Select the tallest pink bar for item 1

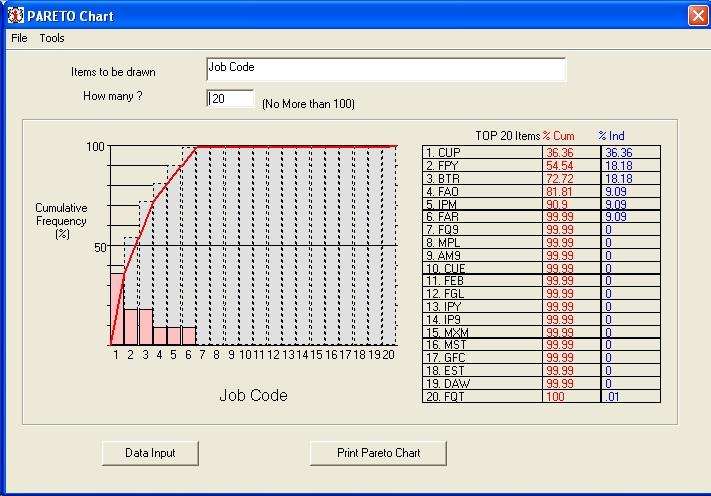(117, 309)
